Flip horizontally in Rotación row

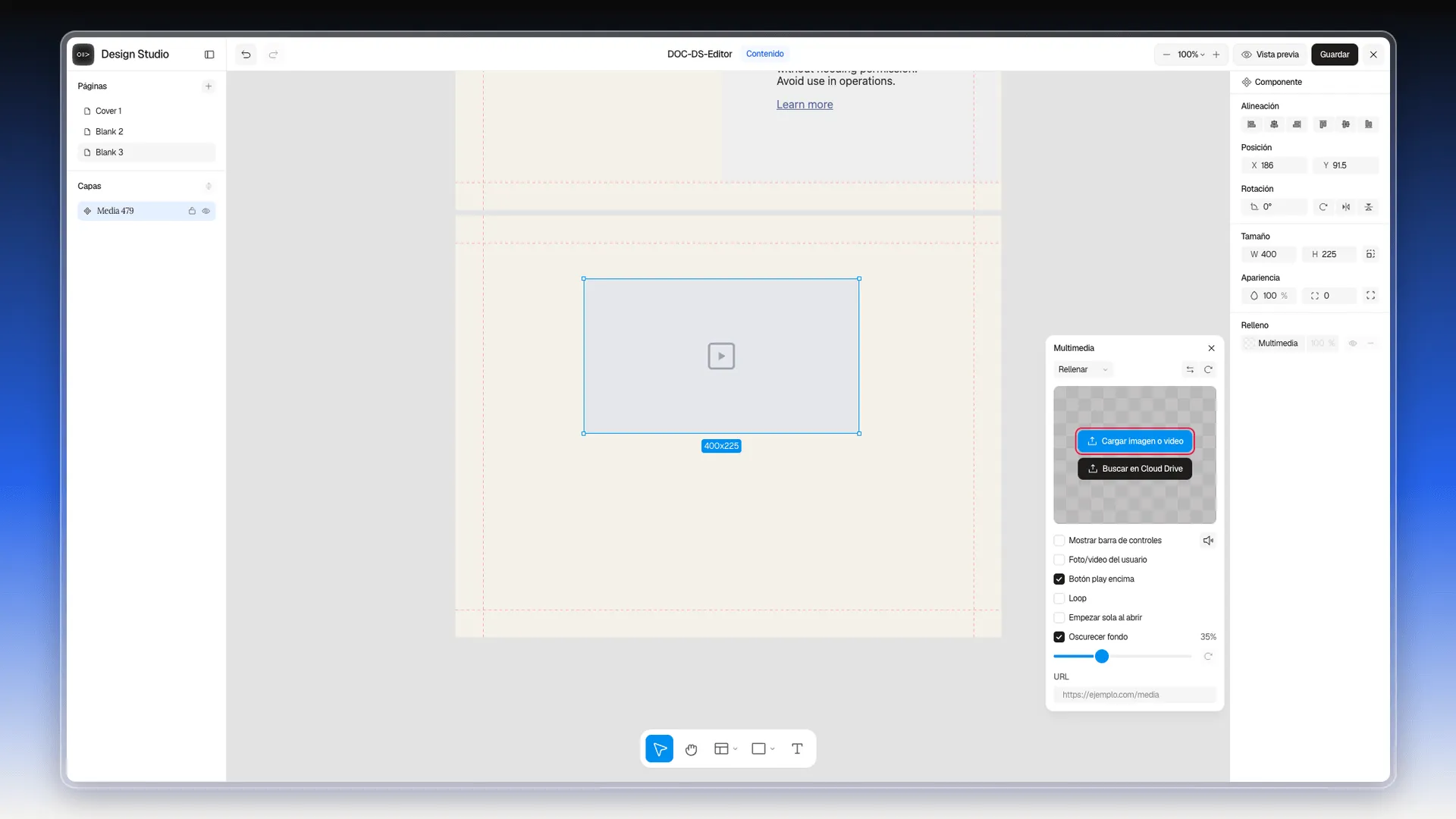(x=1346, y=207)
